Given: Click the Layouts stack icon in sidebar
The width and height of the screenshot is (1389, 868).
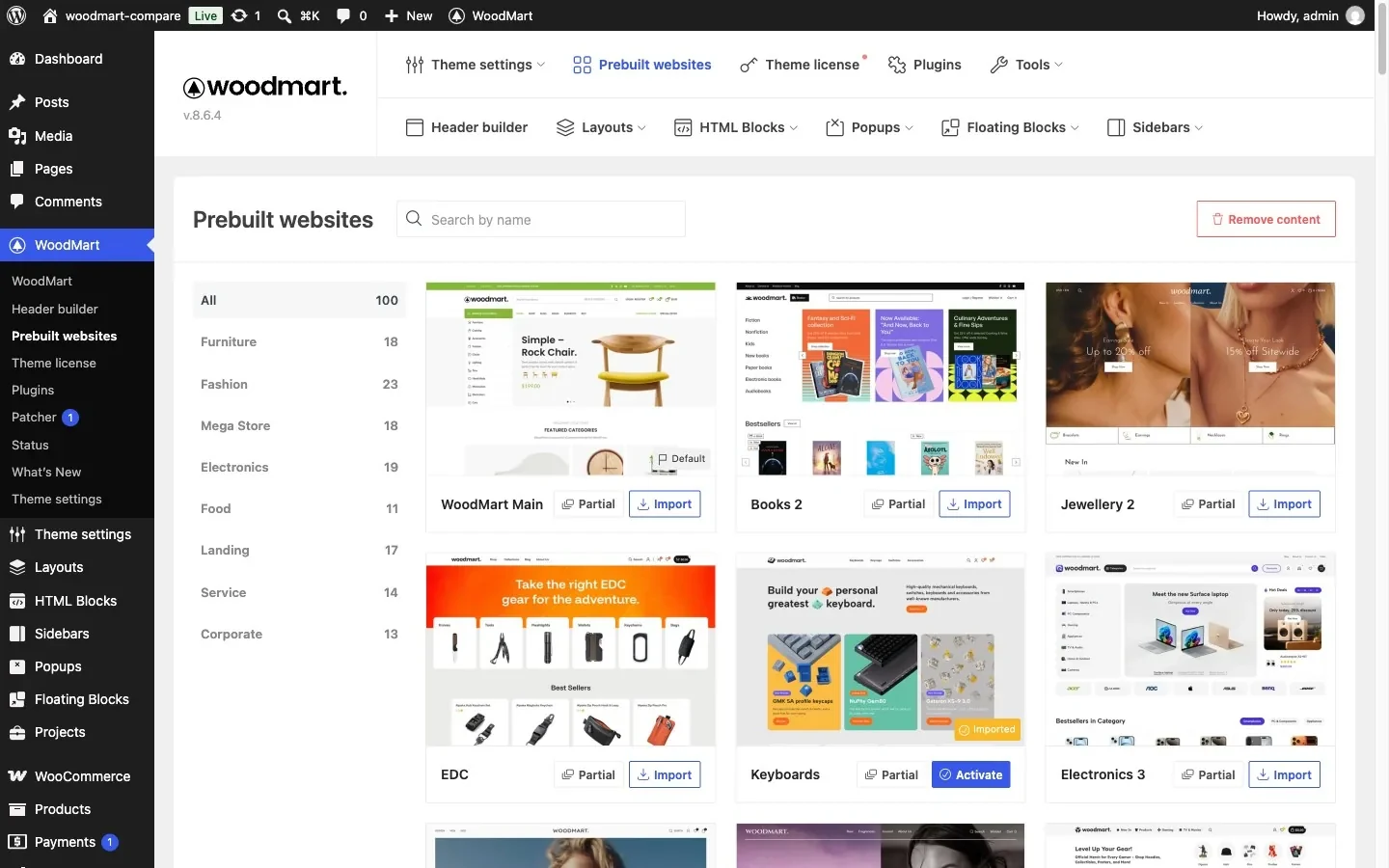Looking at the screenshot, I should point(17,567).
